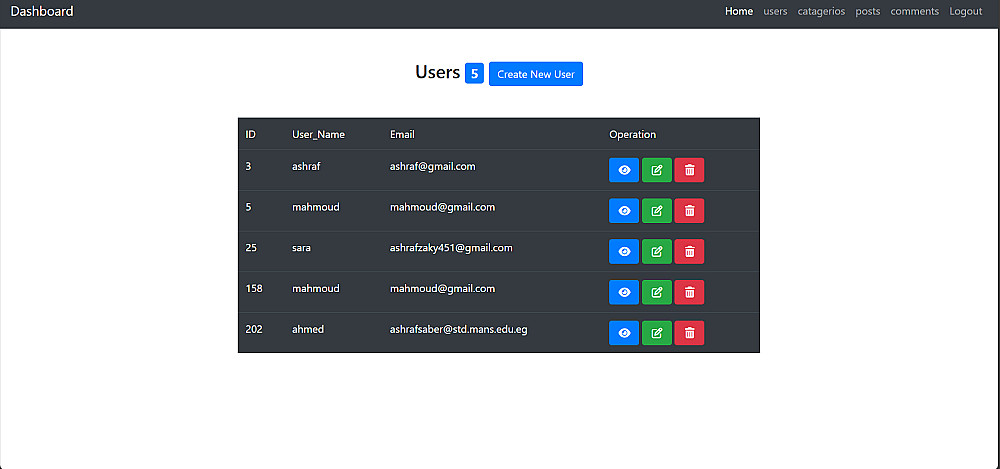
Task: Click the Users heading text
Action: click(438, 73)
